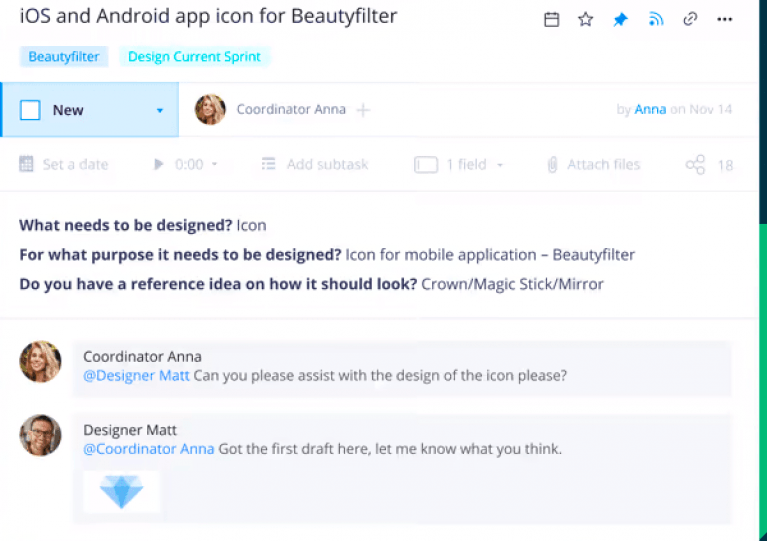Click Attach files
The image size is (767, 541).
(593, 165)
